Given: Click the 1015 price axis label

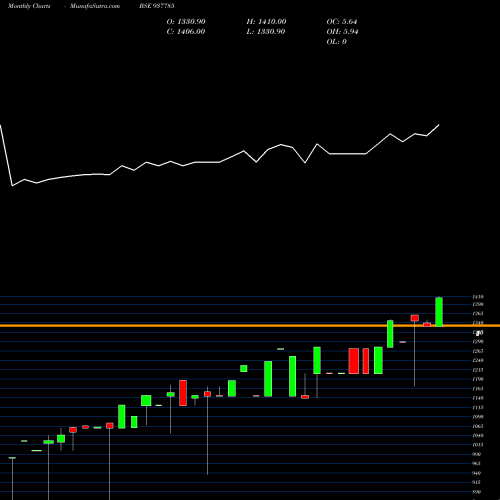Looking at the screenshot, I should coord(478,445).
